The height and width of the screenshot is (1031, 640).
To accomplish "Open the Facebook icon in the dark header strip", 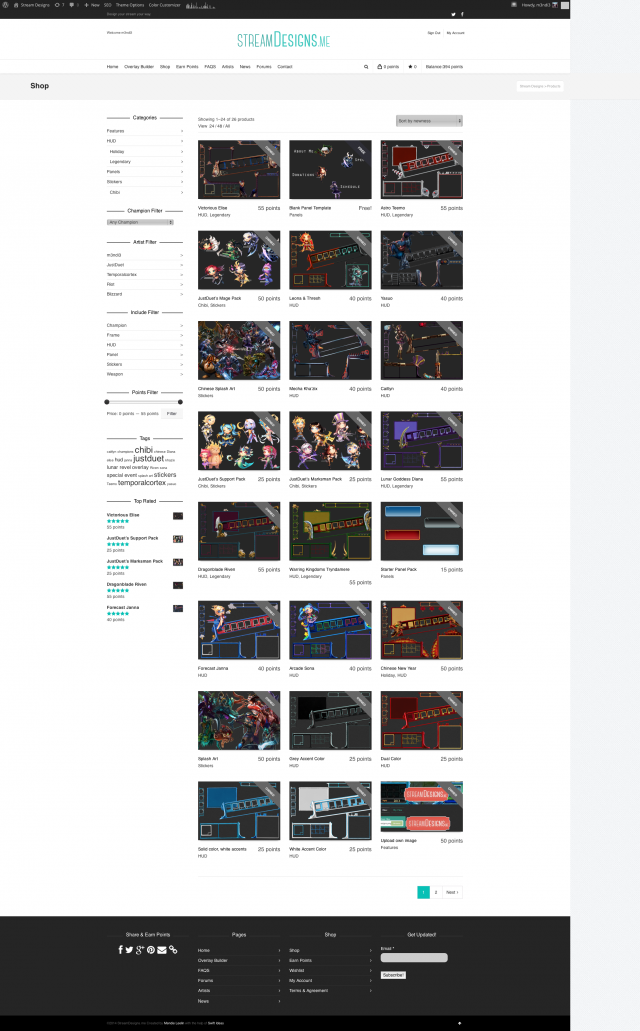I will point(462,14).
